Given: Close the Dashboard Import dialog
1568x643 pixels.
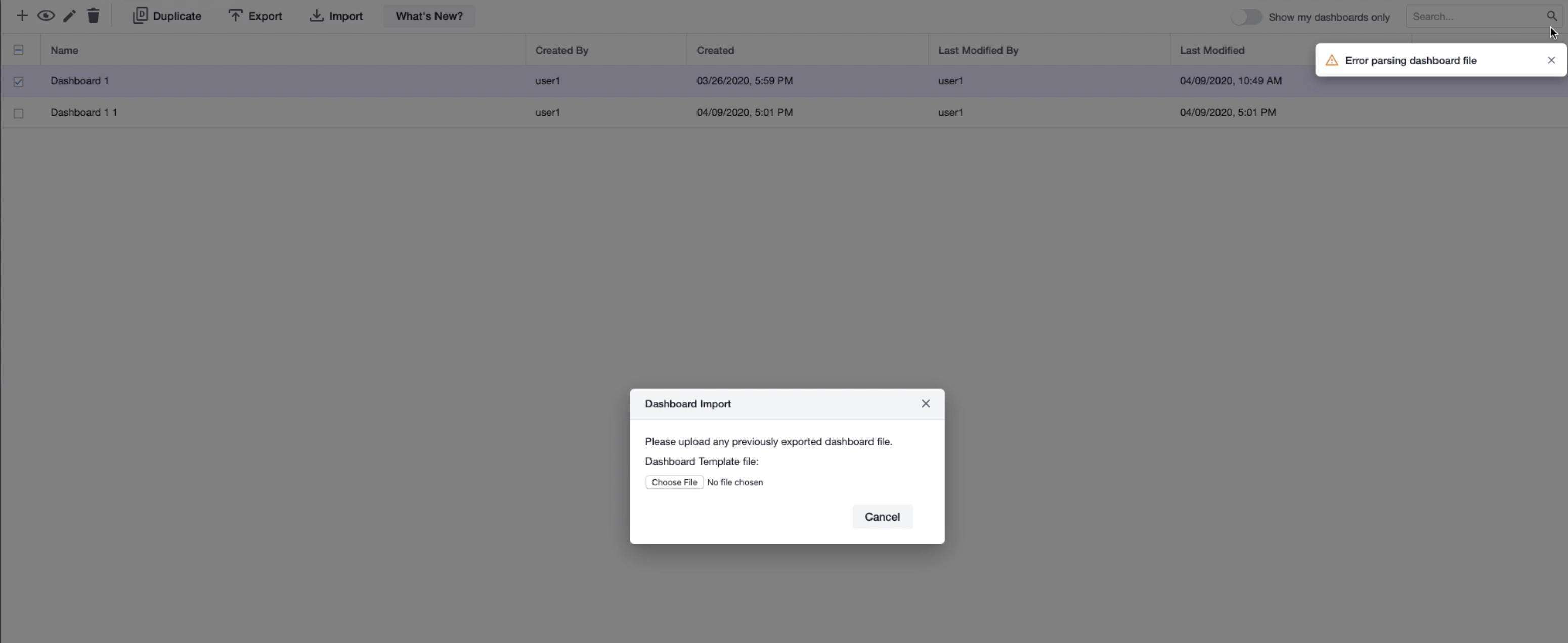Looking at the screenshot, I should 925,404.
